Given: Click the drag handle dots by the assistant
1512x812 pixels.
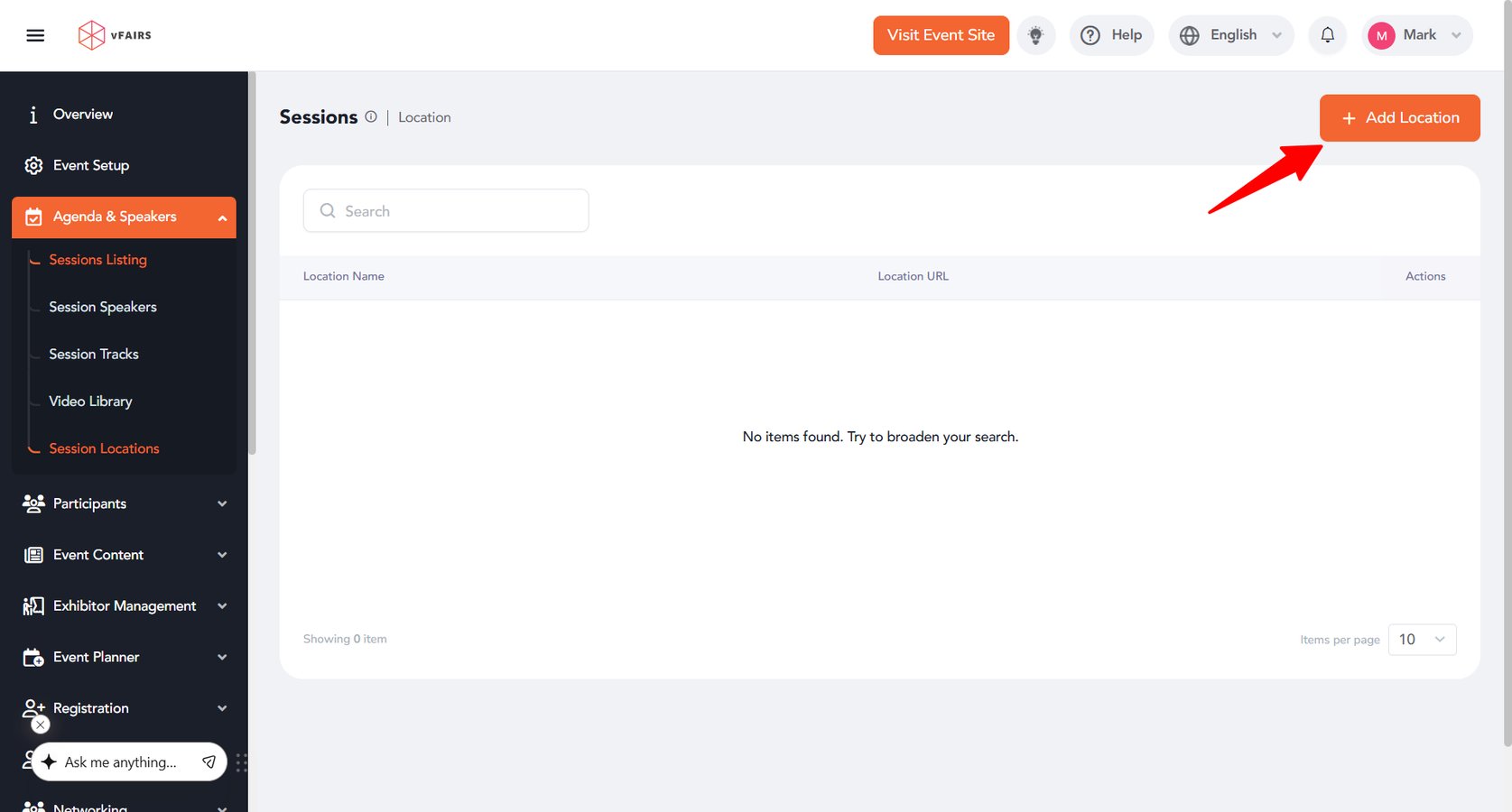Looking at the screenshot, I should point(241,762).
